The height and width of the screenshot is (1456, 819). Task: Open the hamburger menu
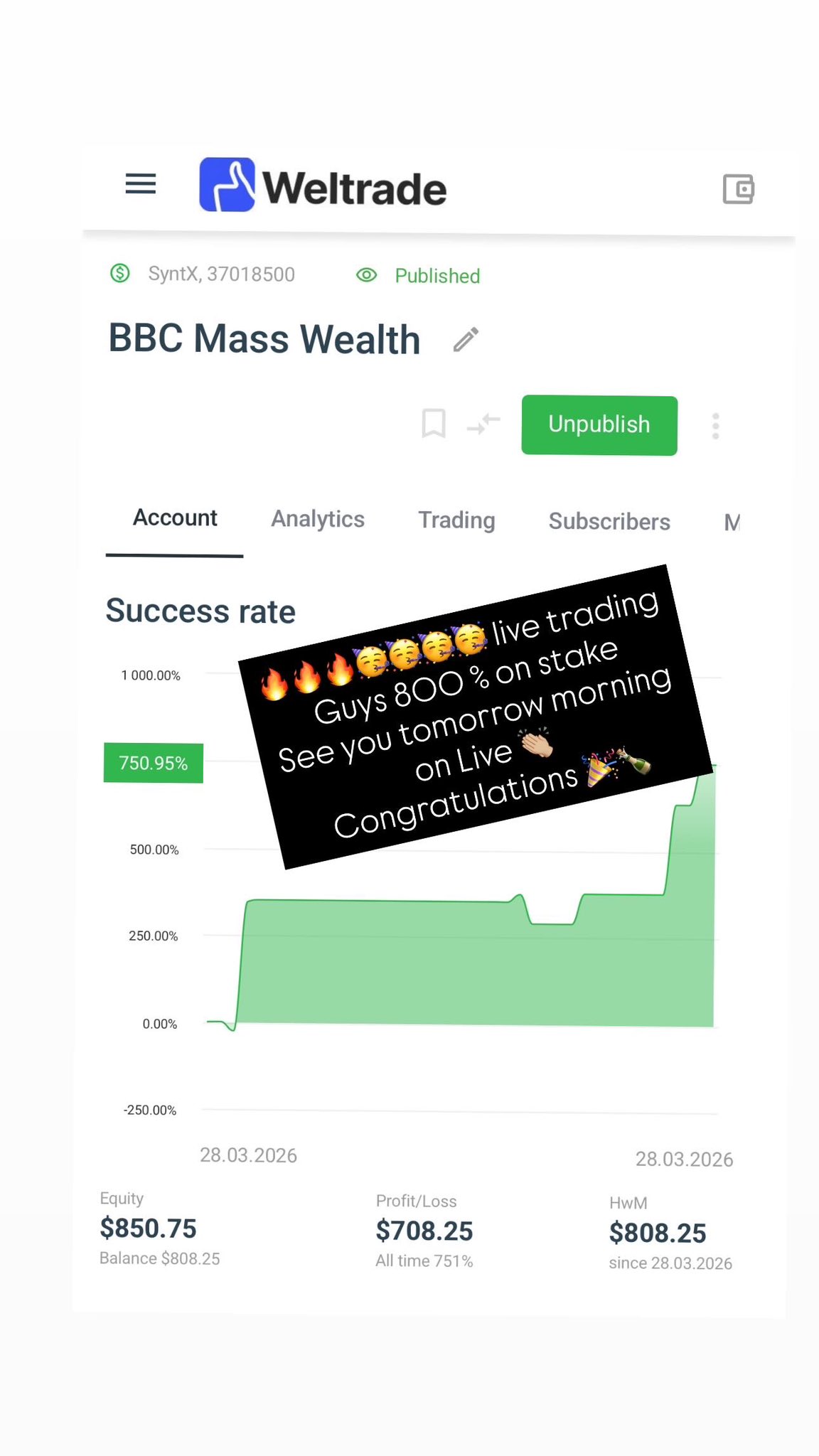[140, 184]
